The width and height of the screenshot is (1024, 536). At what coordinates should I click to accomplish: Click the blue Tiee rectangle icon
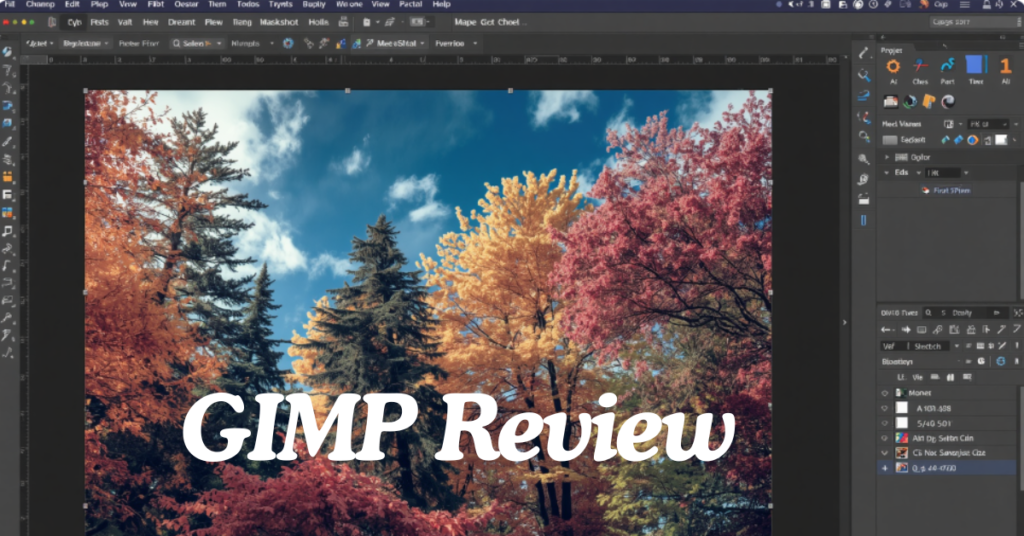pyautogui.click(x=975, y=65)
